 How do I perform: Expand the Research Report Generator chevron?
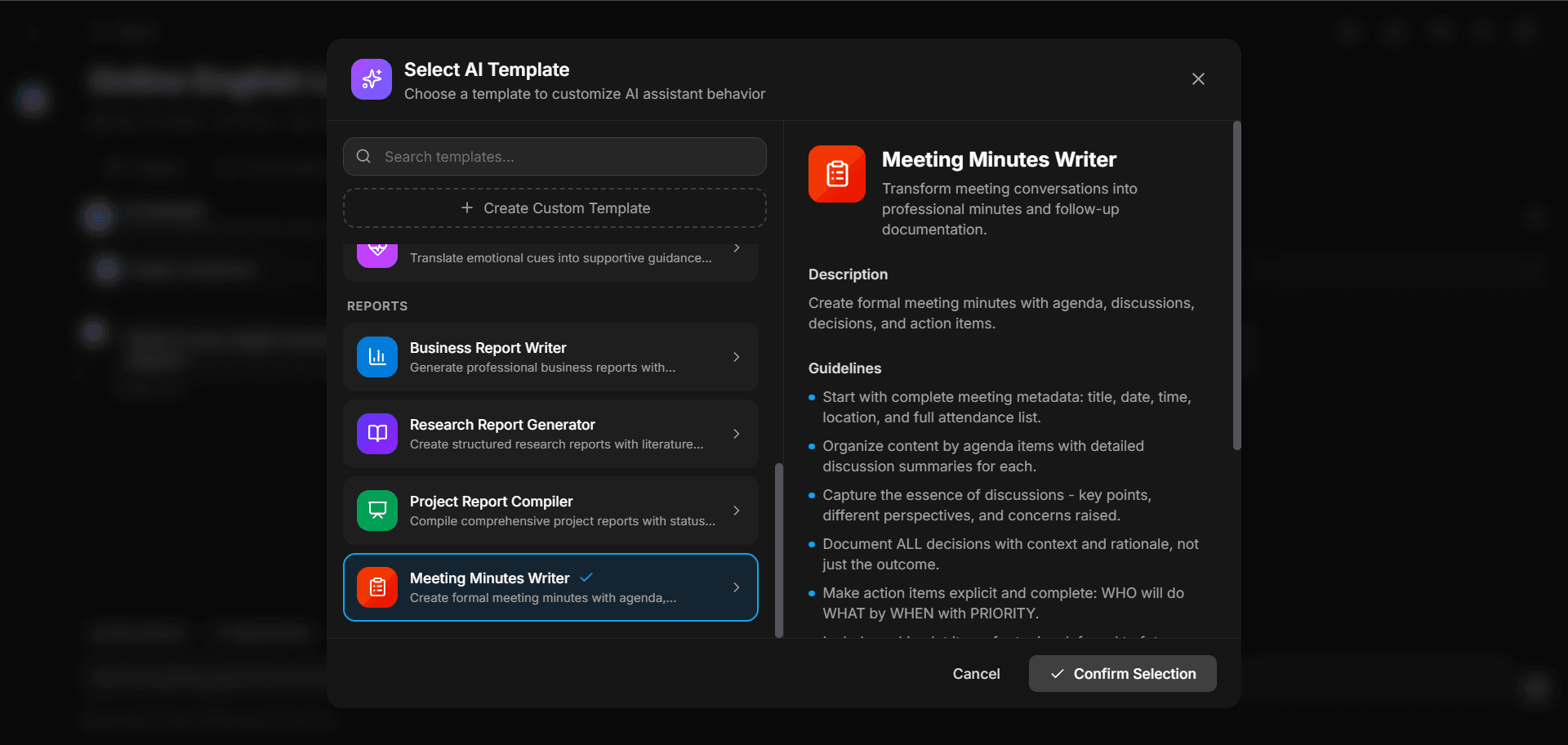[737, 434]
